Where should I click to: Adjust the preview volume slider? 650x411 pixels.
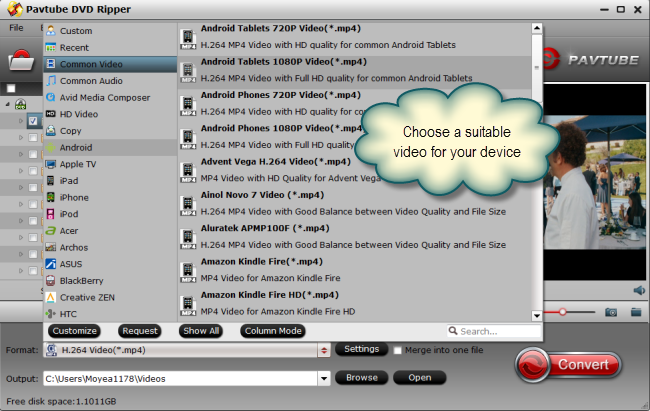(563, 312)
